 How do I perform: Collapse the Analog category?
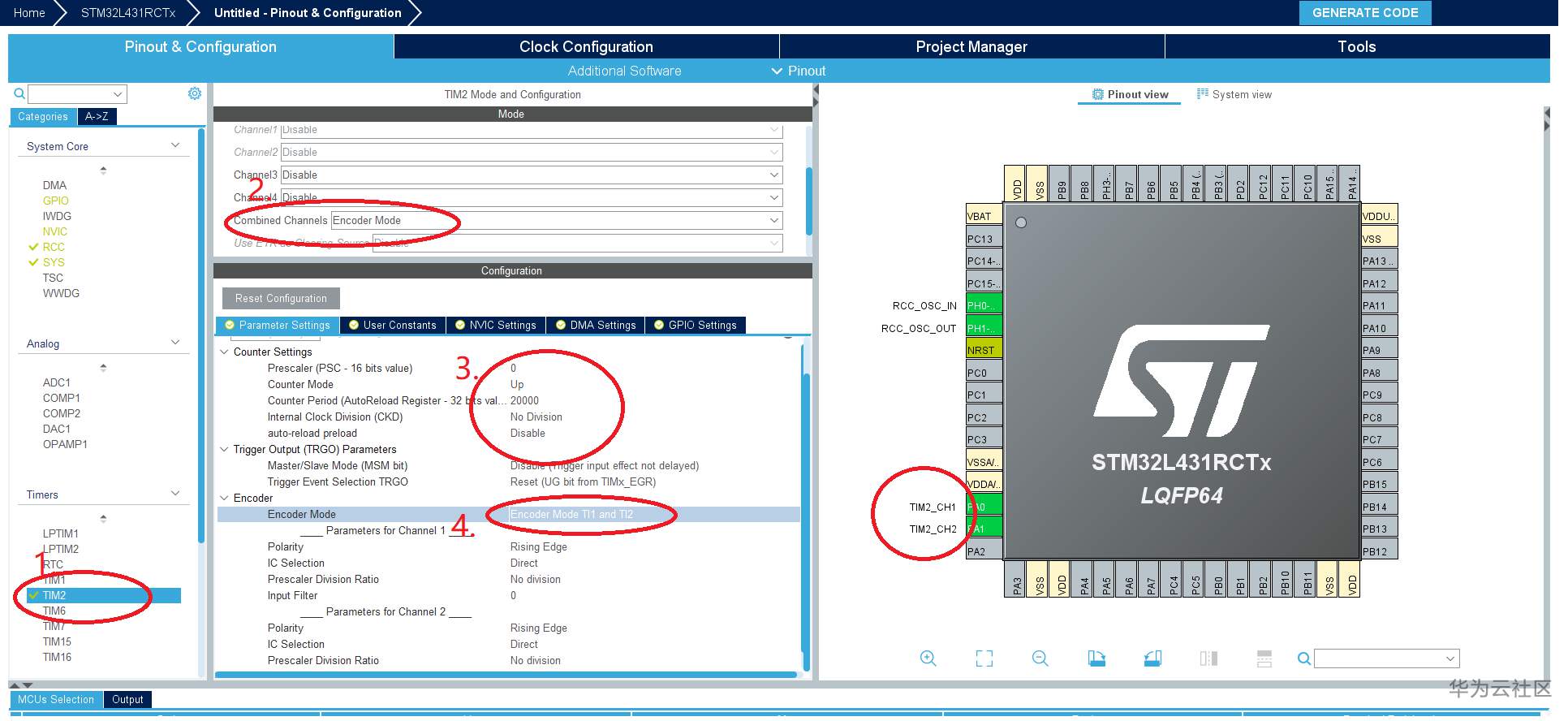click(x=175, y=343)
